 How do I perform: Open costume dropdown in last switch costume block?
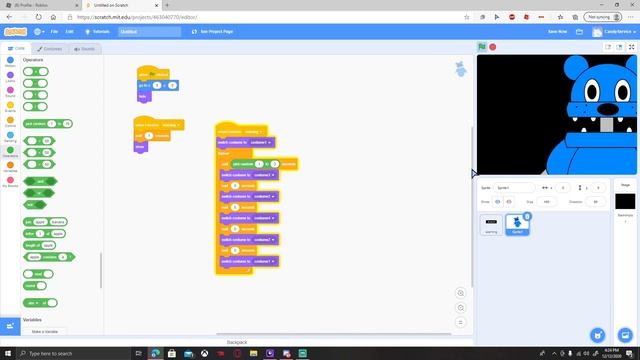point(264,261)
